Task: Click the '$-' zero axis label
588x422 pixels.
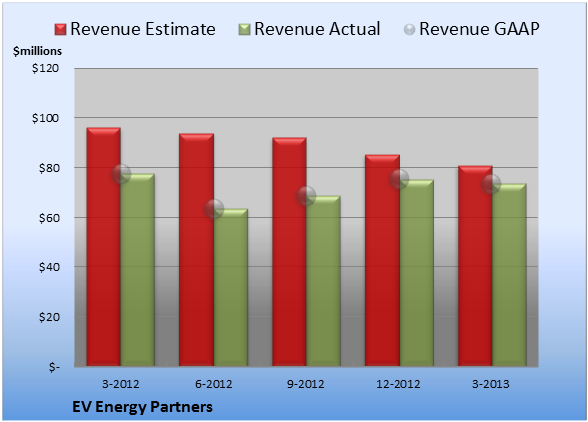Action: [54, 367]
